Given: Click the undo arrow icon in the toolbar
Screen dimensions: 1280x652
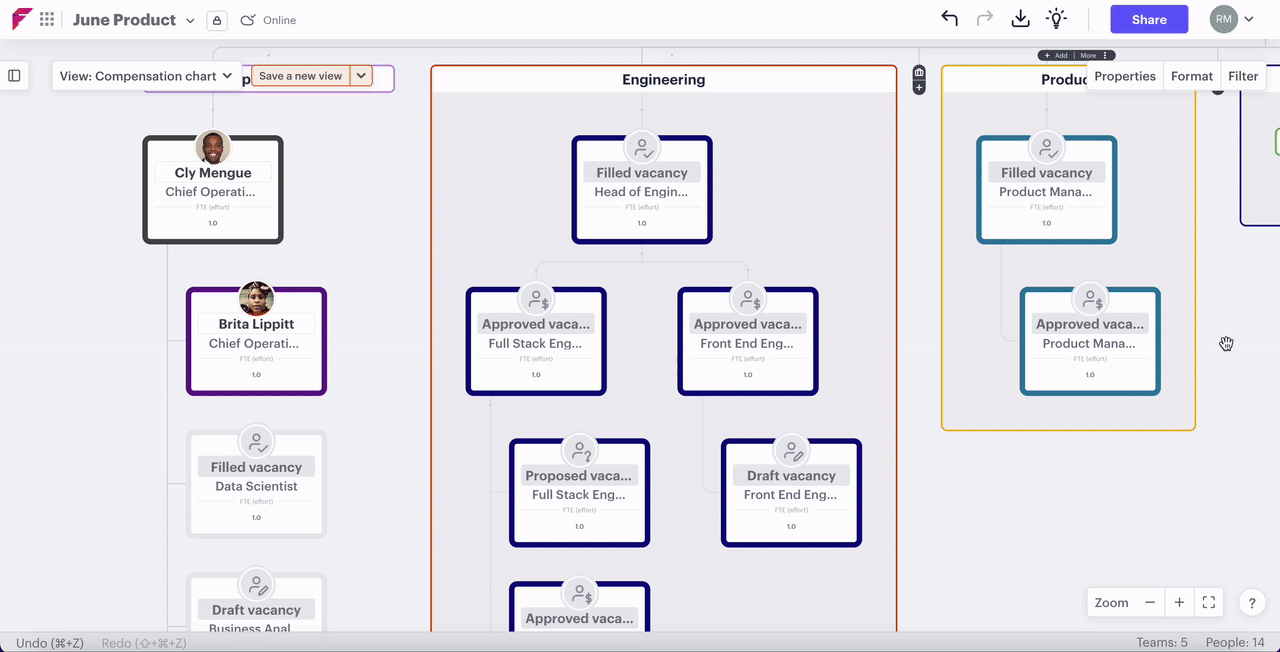Looking at the screenshot, I should click(949, 18).
